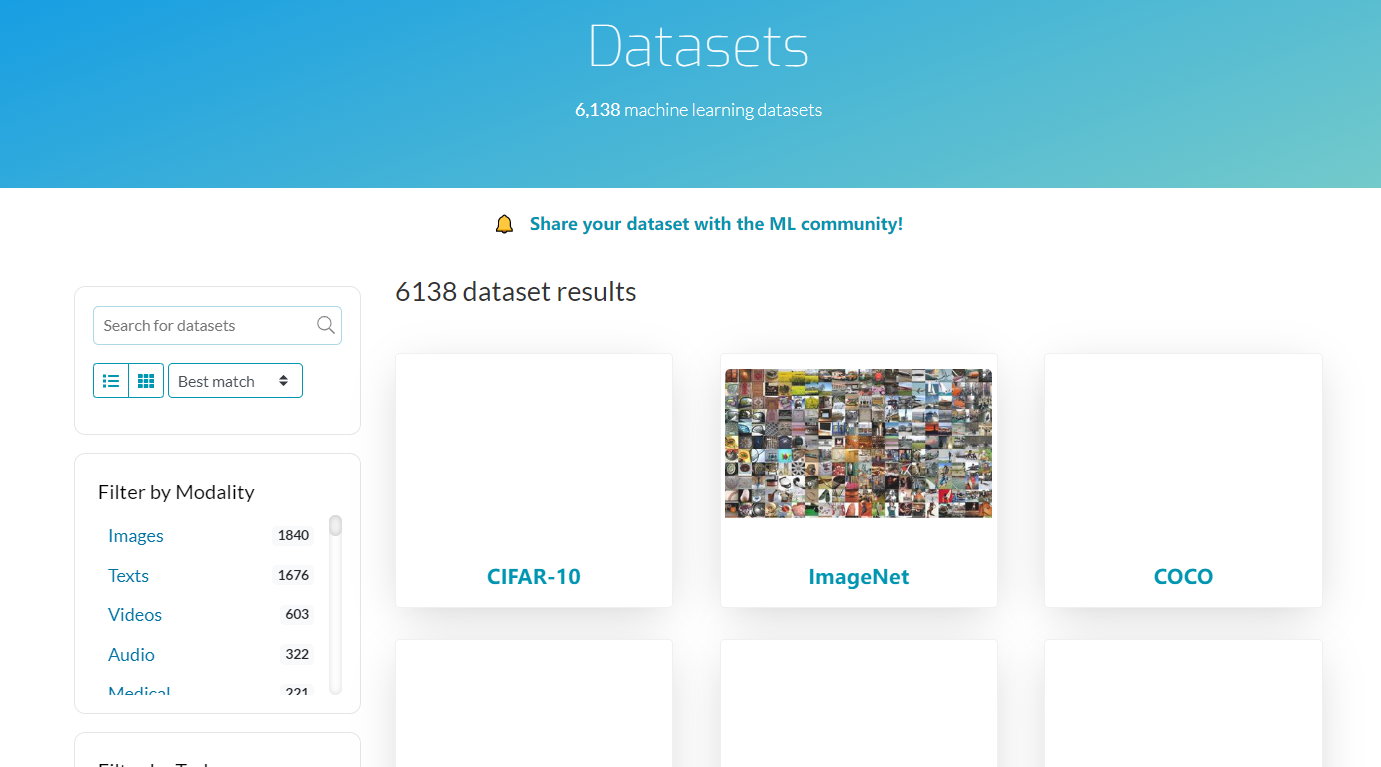Click the 1840 Images count badge

pyautogui.click(x=293, y=536)
